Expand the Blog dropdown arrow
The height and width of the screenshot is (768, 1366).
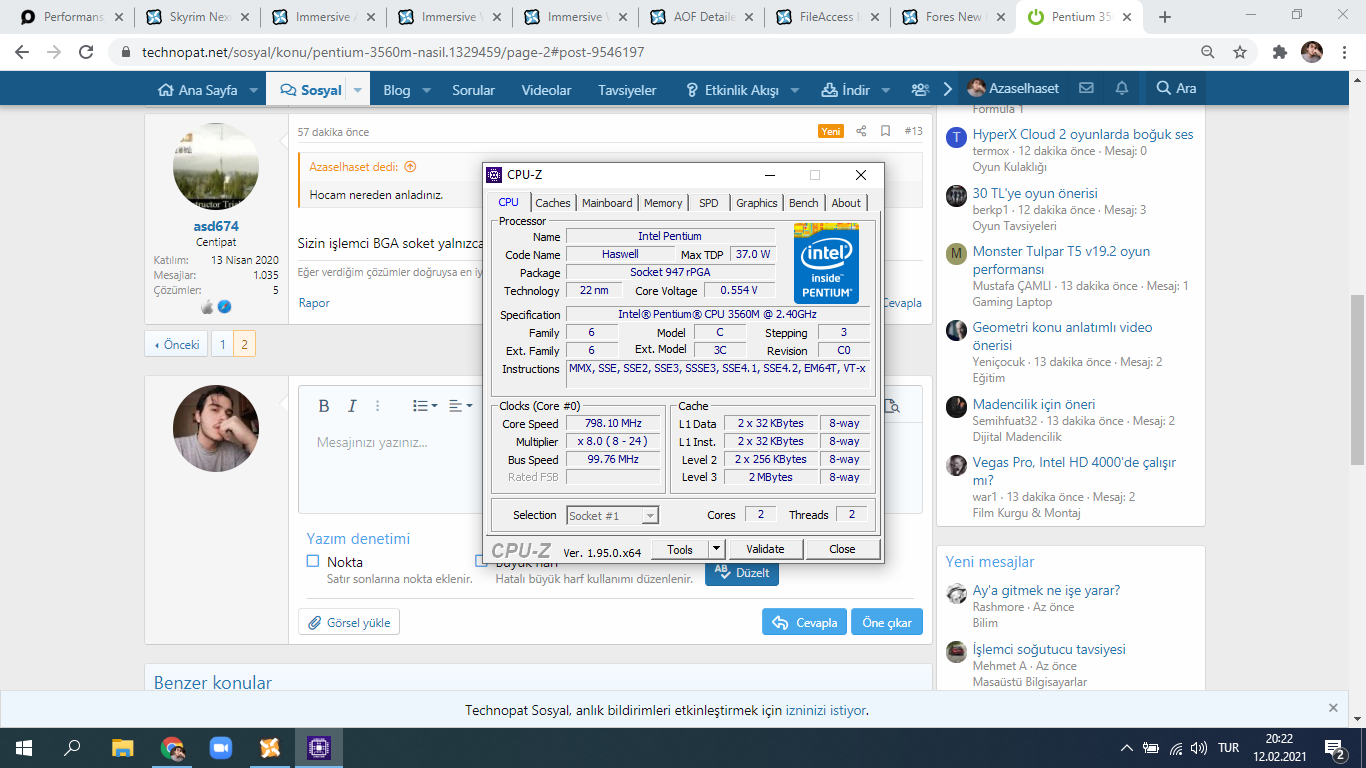click(426, 90)
